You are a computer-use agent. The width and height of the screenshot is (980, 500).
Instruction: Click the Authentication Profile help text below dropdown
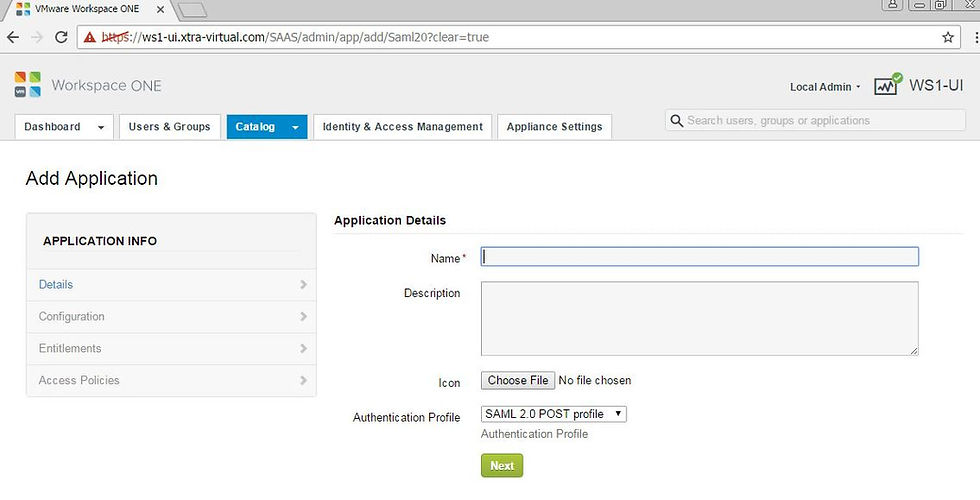(534, 434)
